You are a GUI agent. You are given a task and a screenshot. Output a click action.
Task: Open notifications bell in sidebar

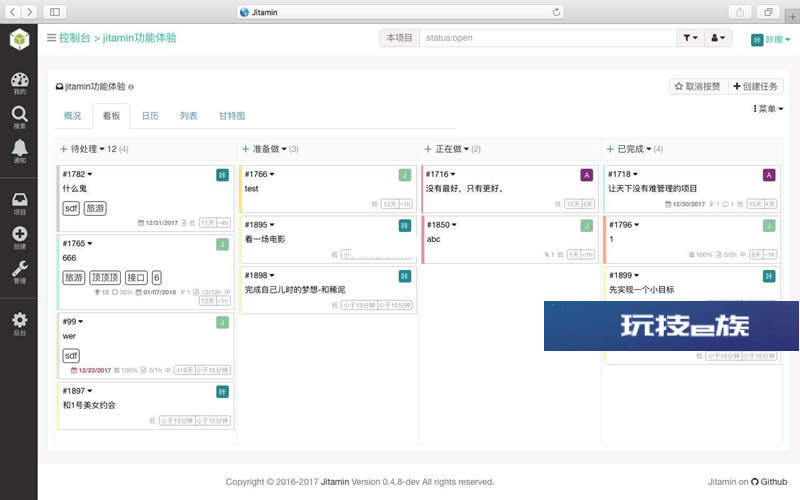[x=19, y=148]
